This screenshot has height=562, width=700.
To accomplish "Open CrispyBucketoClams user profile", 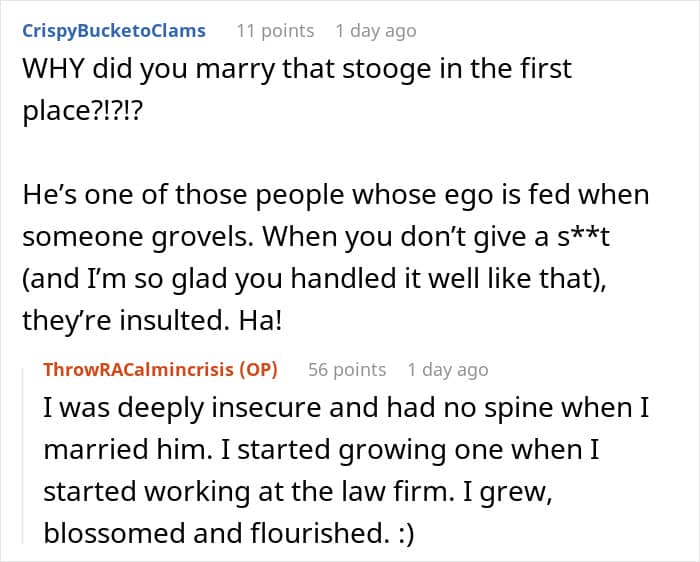I will 113,30.
